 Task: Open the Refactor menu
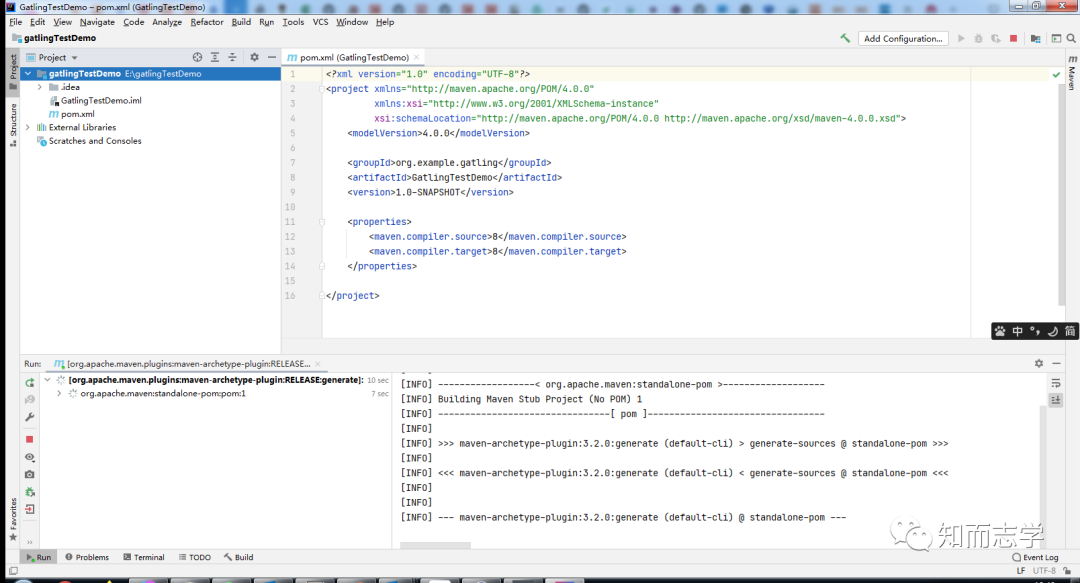click(207, 22)
